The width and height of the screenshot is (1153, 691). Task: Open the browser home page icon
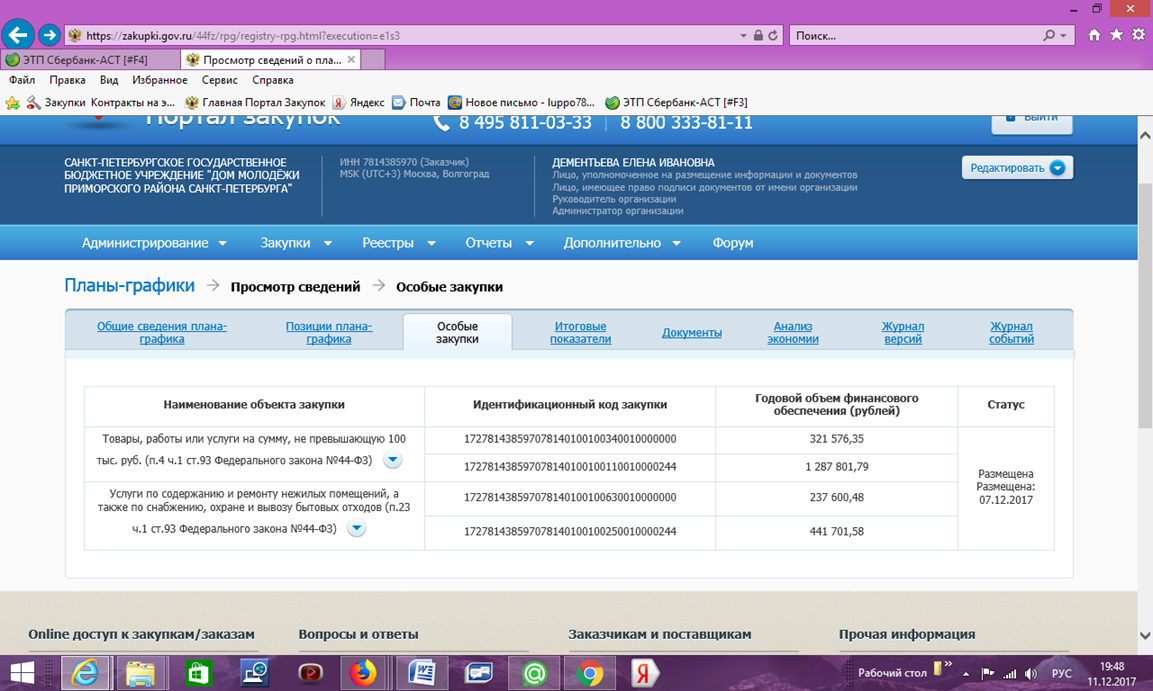[1094, 35]
